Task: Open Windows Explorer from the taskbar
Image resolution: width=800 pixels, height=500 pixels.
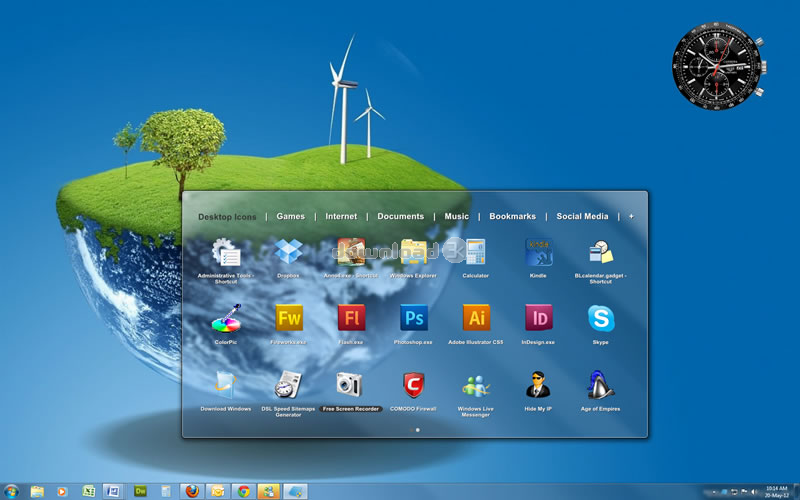Action: pos(37,491)
